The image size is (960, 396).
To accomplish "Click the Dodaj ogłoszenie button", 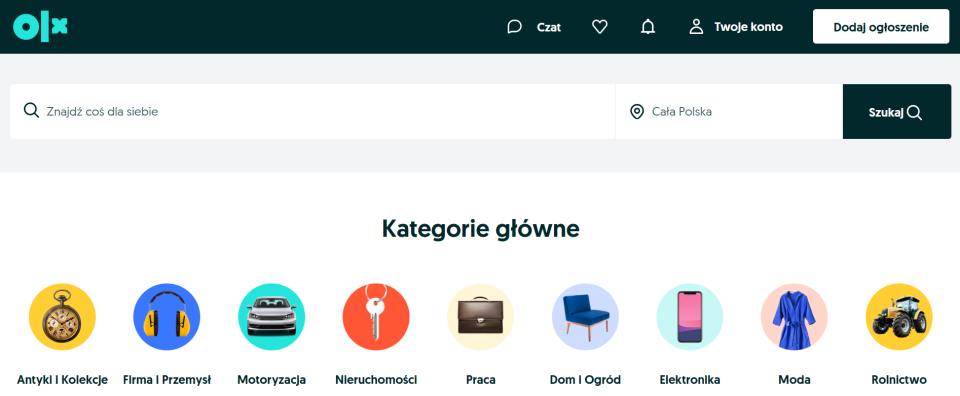I will (881, 27).
